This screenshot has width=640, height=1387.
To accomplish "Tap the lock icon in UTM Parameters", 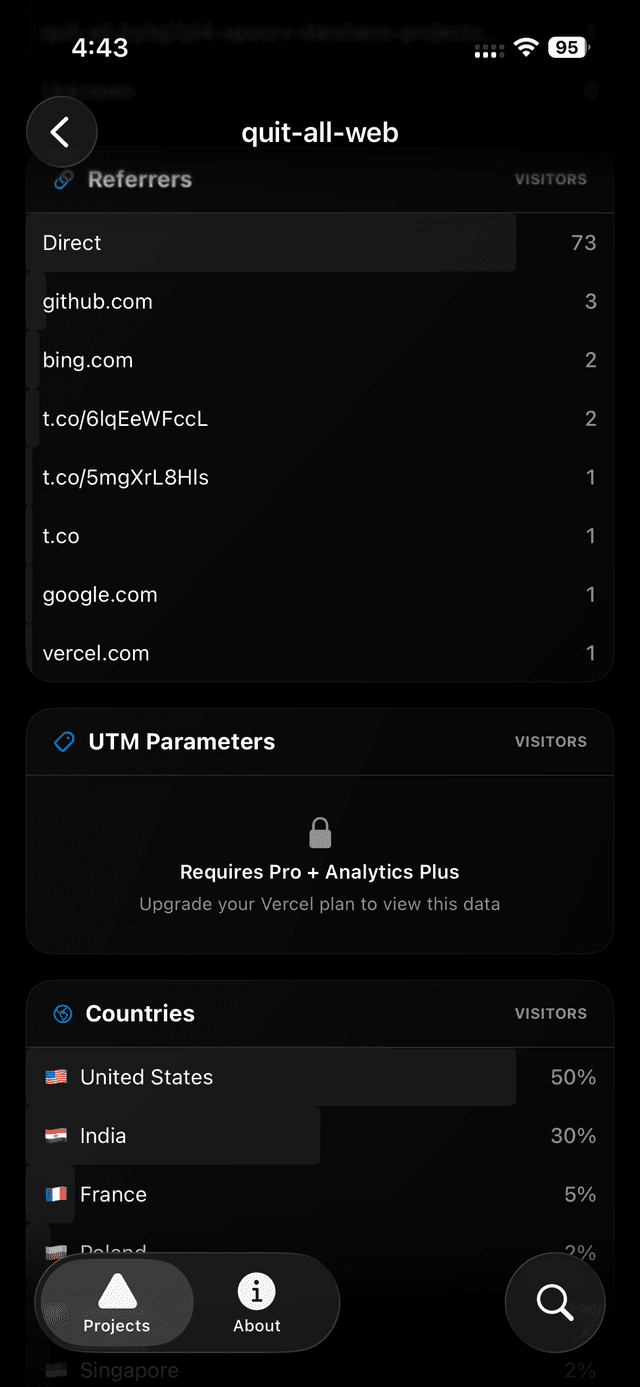I will pos(320,832).
